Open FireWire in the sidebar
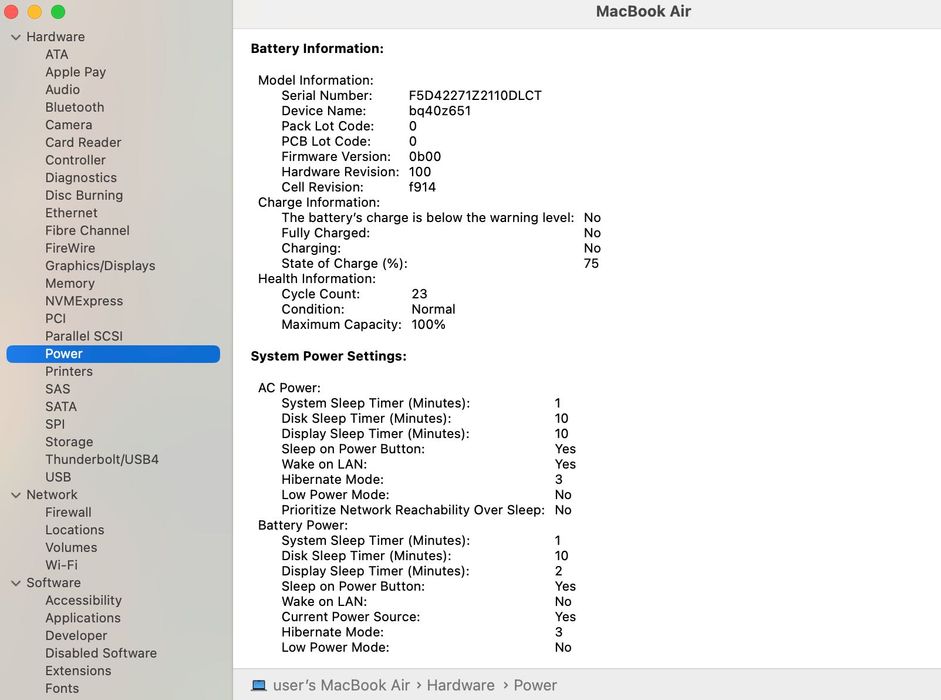Screen dimensions: 941x700 pos(70,248)
